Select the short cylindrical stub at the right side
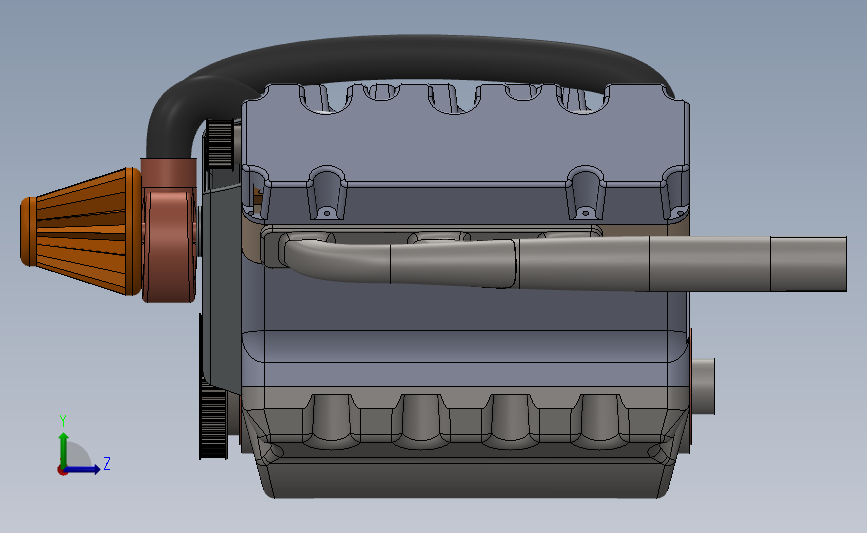This screenshot has height=533, width=867. (703, 386)
